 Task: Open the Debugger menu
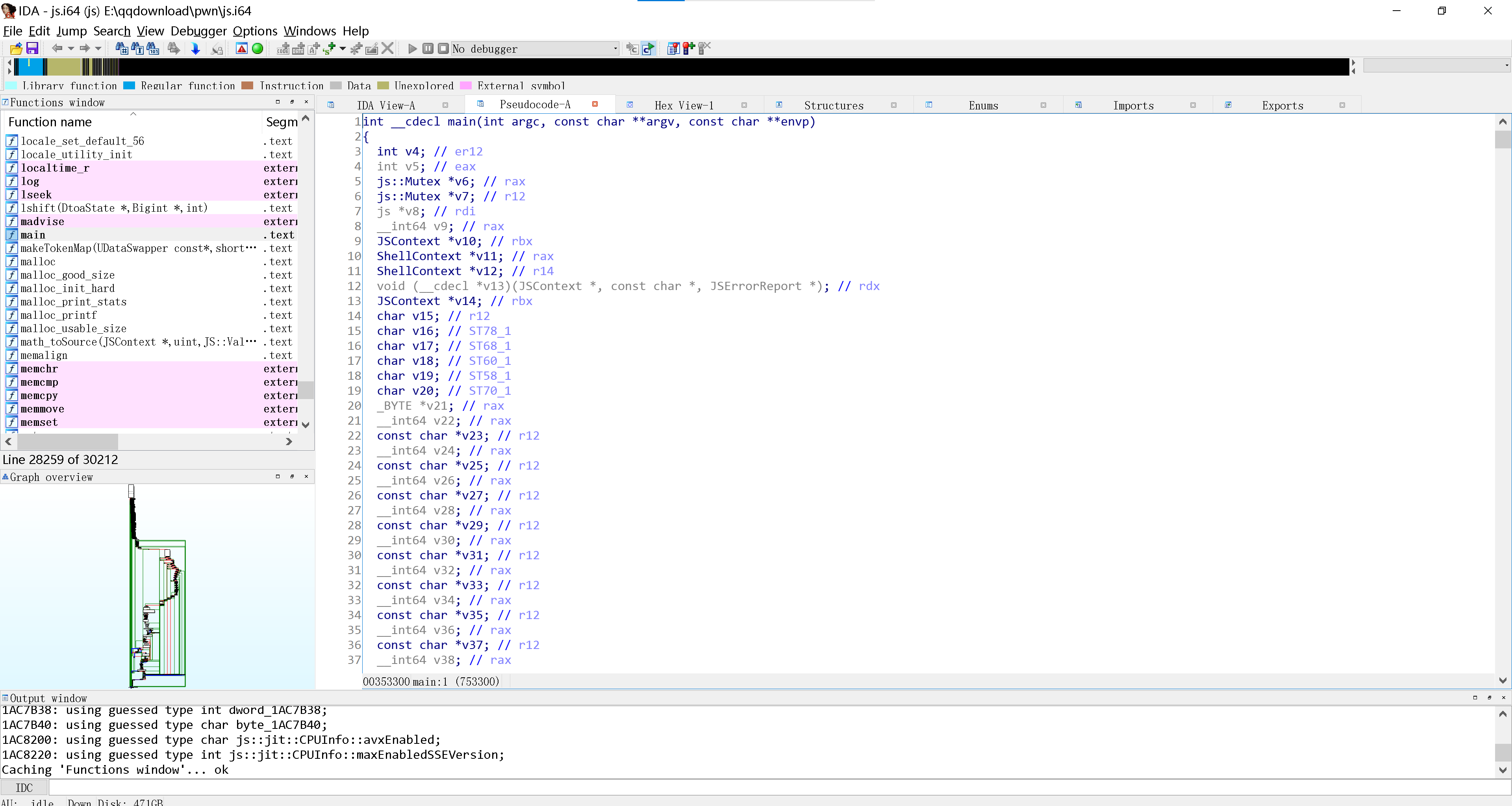[x=198, y=31]
